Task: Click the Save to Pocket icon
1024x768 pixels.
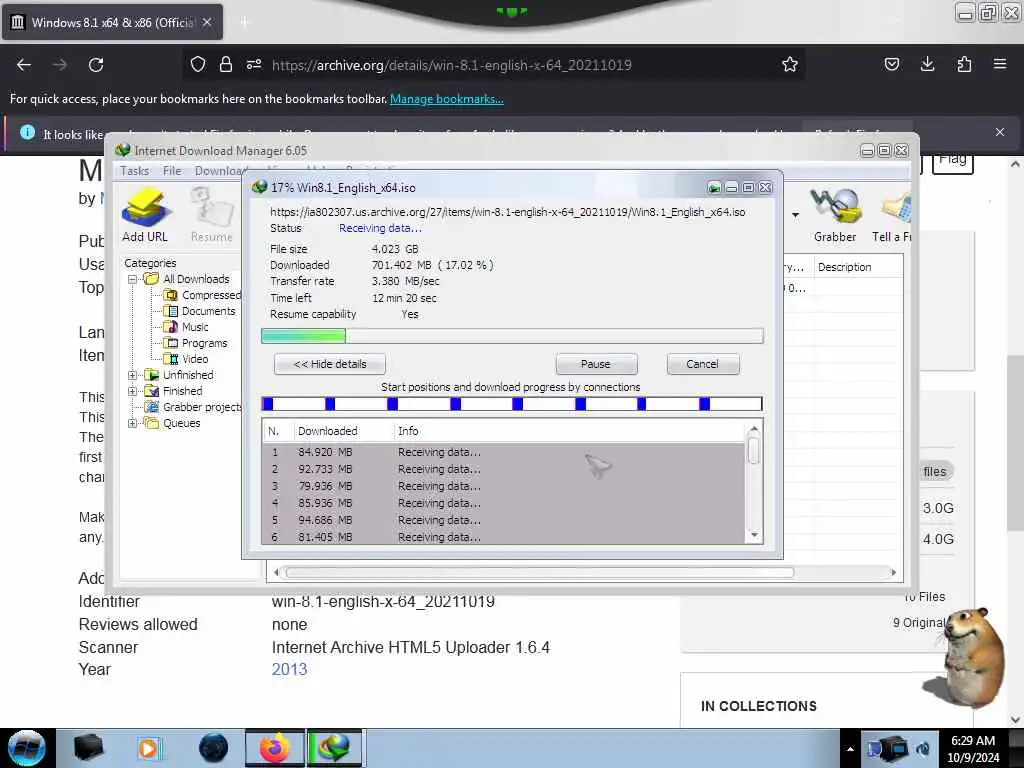Action: click(x=891, y=64)
